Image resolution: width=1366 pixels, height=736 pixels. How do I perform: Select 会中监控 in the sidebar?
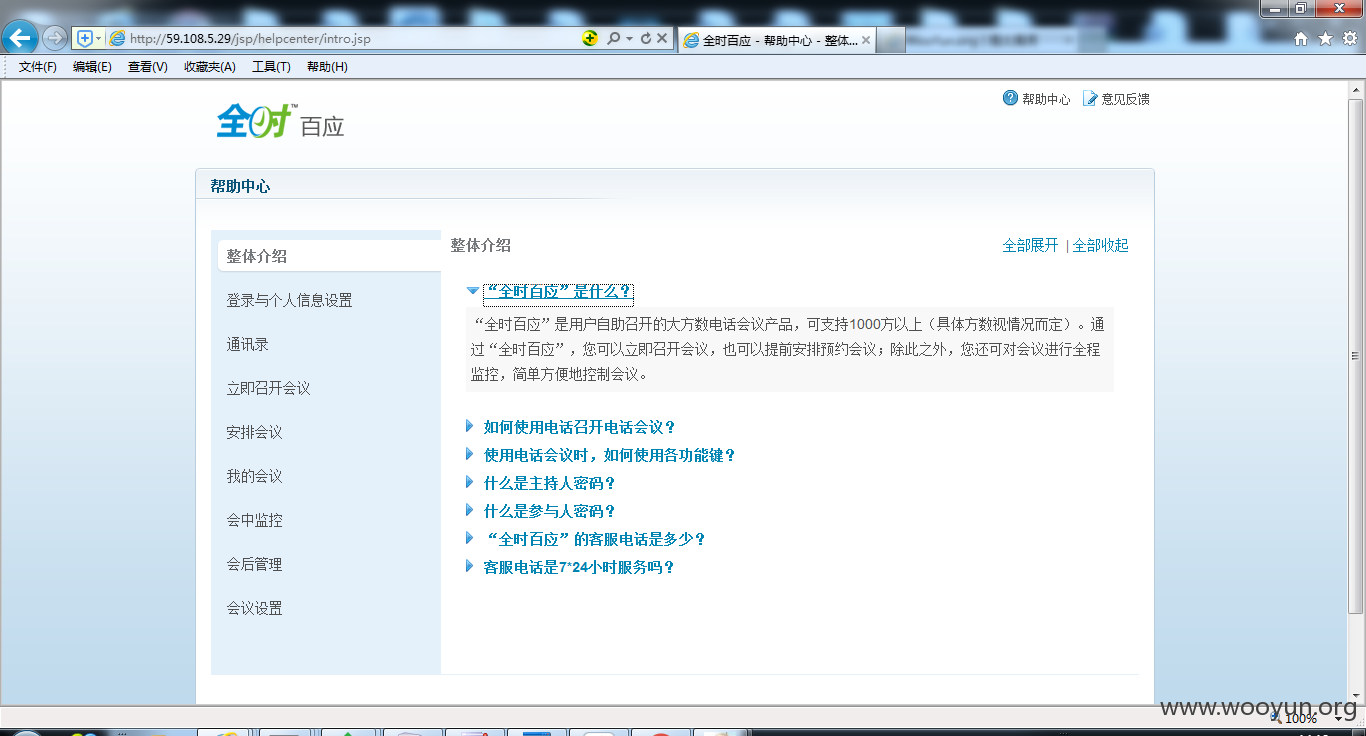pos(254,520)
